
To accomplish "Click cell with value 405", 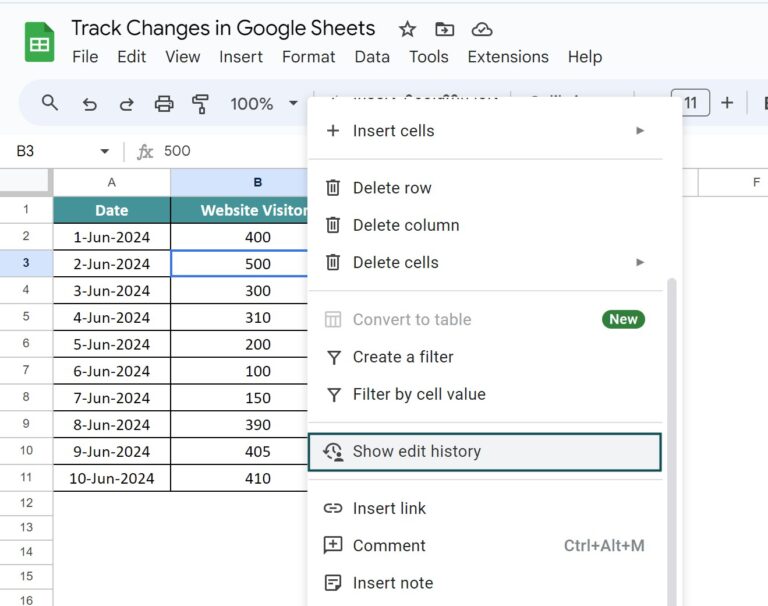I will tap(239, 451).
